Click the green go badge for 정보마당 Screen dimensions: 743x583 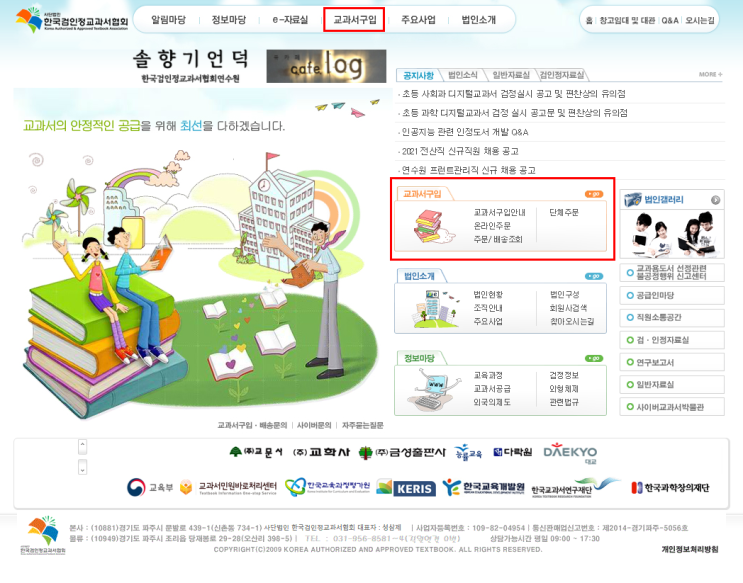click(594, 358)
